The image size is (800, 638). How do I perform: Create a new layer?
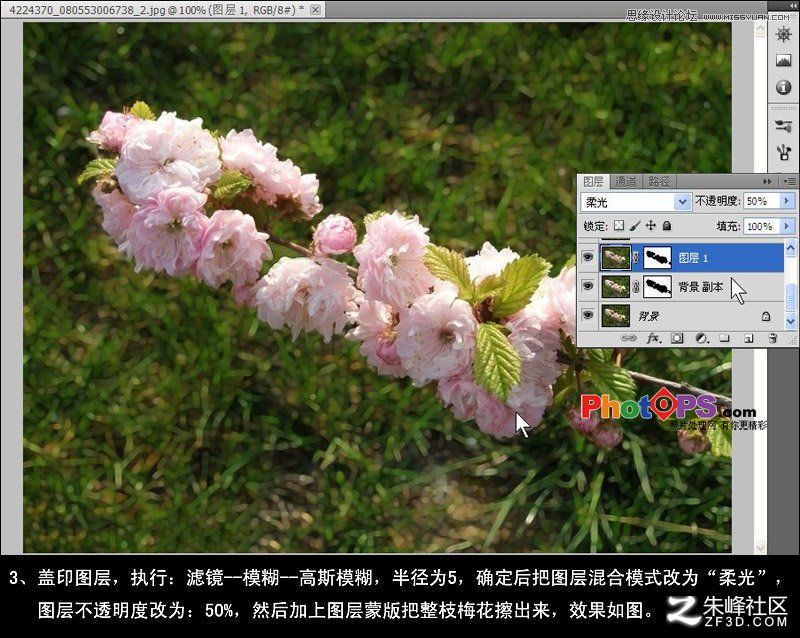coord(748,338)
